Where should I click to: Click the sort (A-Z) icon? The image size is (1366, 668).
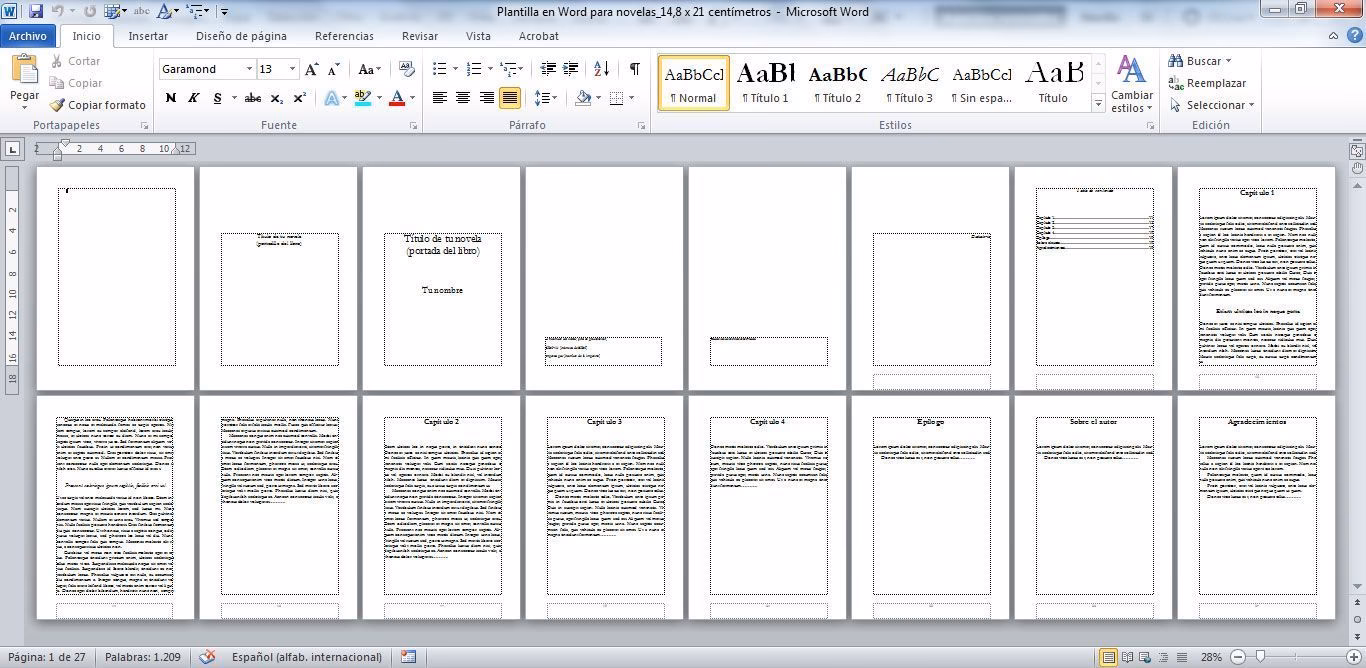tap(601, 69)
